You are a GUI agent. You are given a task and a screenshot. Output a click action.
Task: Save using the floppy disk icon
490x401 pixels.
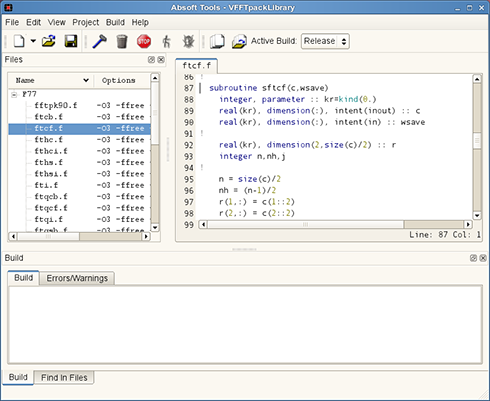point(71,41)
